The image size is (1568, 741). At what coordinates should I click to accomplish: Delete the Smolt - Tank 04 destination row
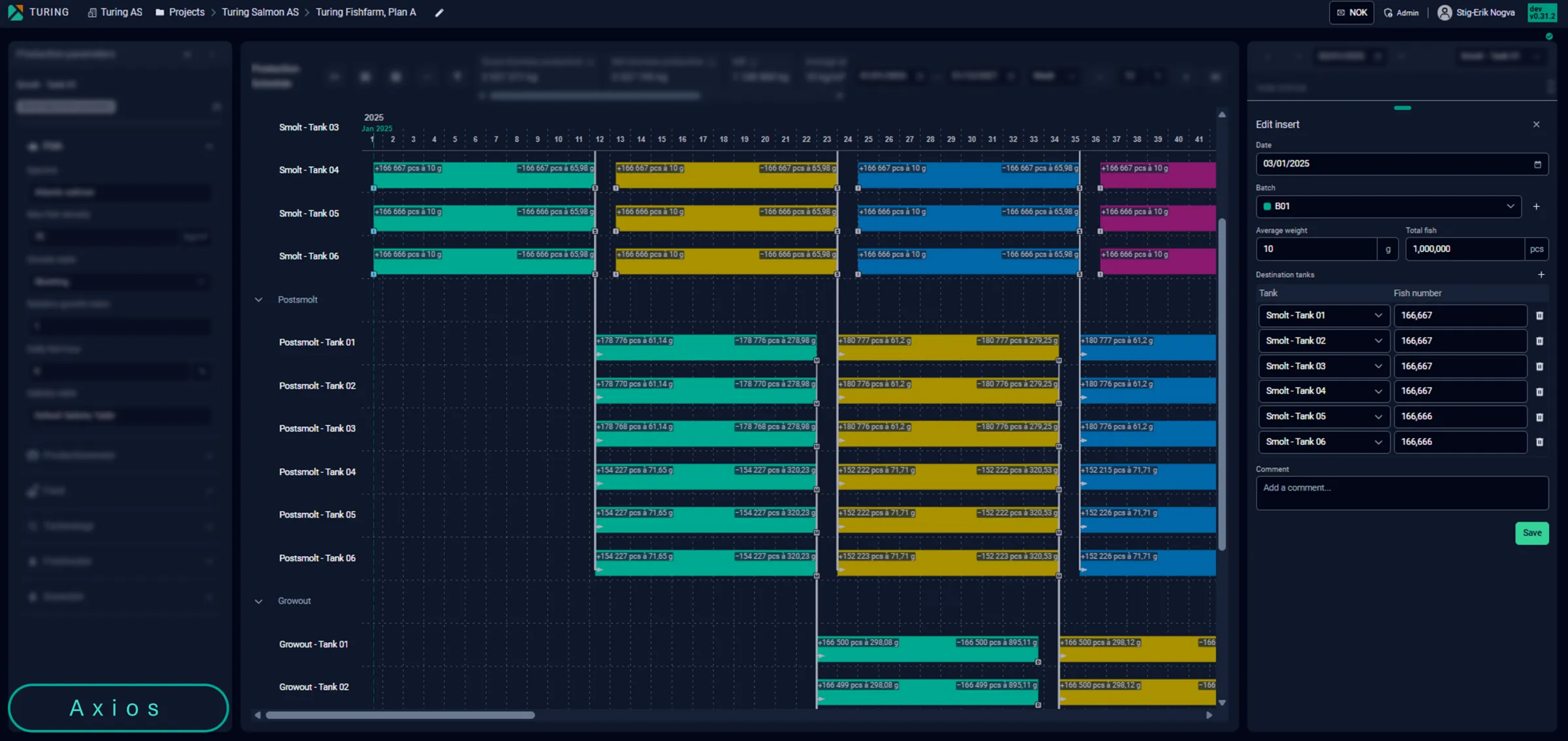coord(1539,391)
